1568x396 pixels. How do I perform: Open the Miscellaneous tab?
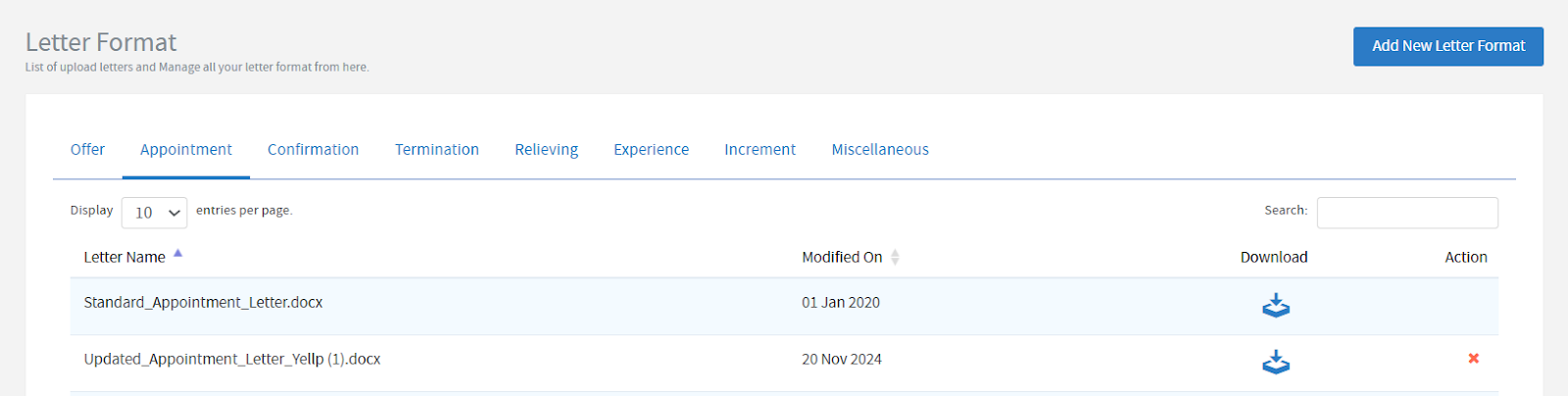(880, 150)
